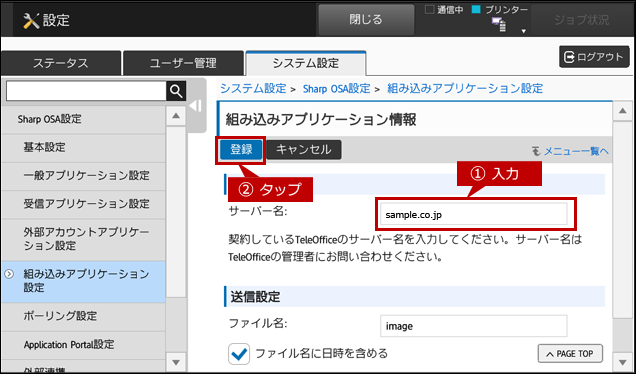Viewport: 636px width, 374px height.
Task: Click the PAGE TOP button
Action: coord(570,354)
